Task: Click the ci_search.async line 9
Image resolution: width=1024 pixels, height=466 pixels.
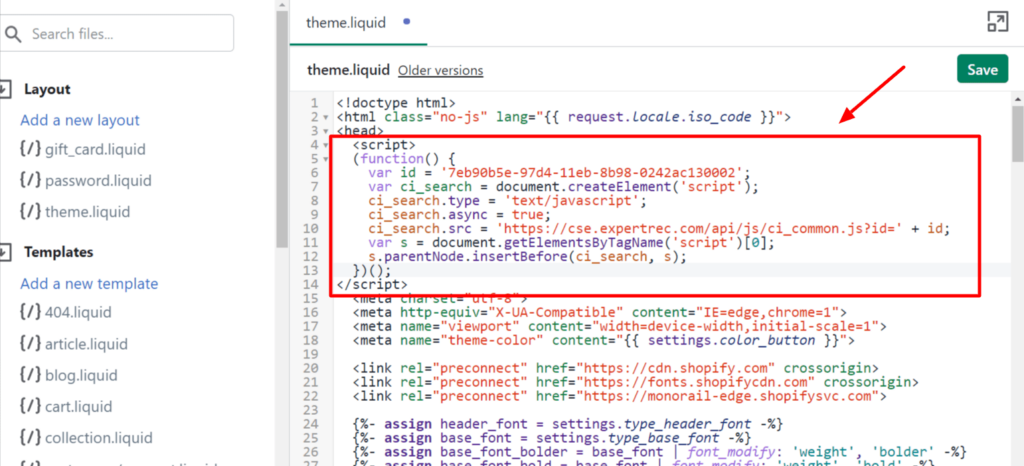Action: click(x=460, y=215)
